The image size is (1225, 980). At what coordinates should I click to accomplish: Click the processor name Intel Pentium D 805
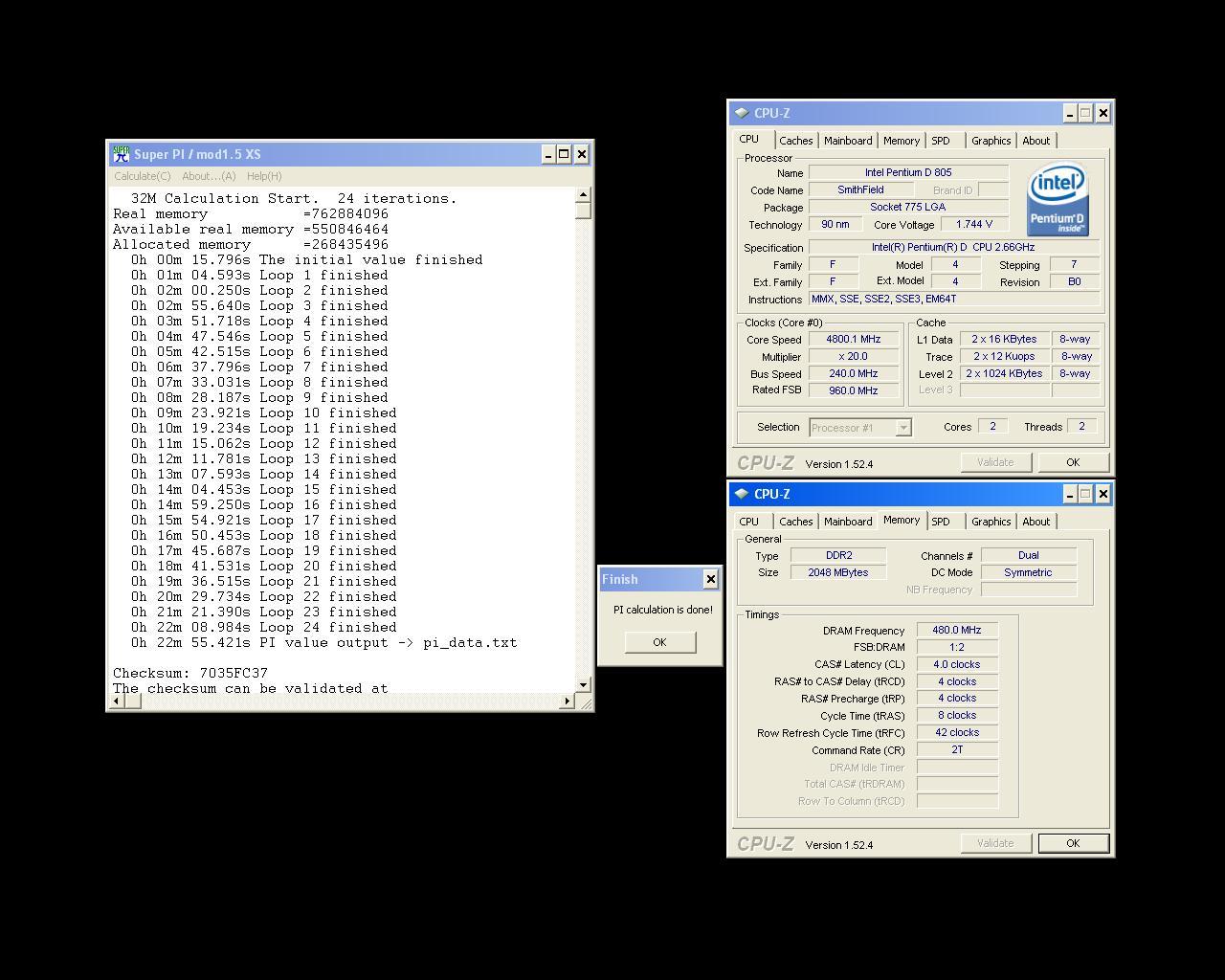tap(908, 172)
